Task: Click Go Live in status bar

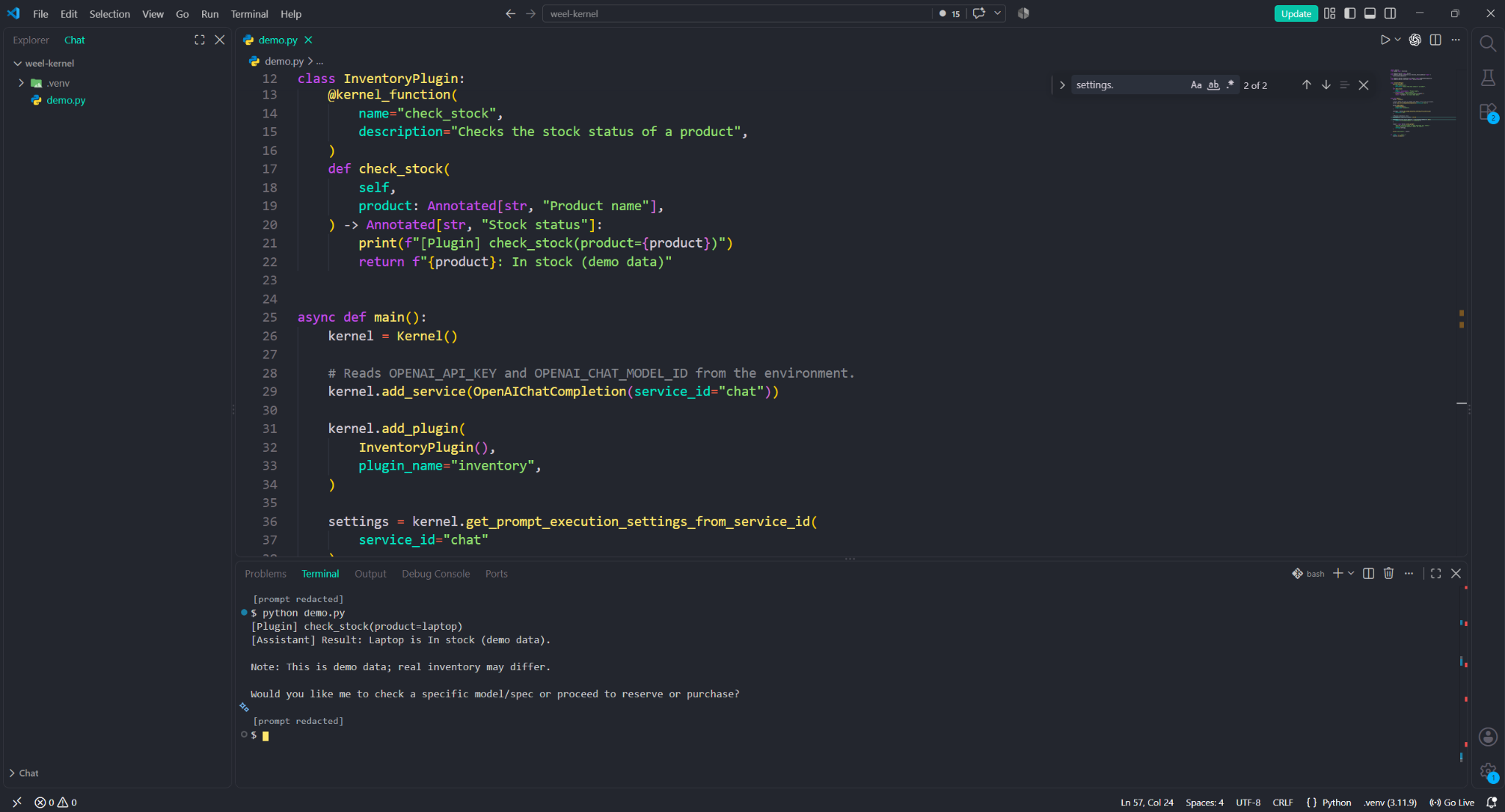Action: [1451, 802]
